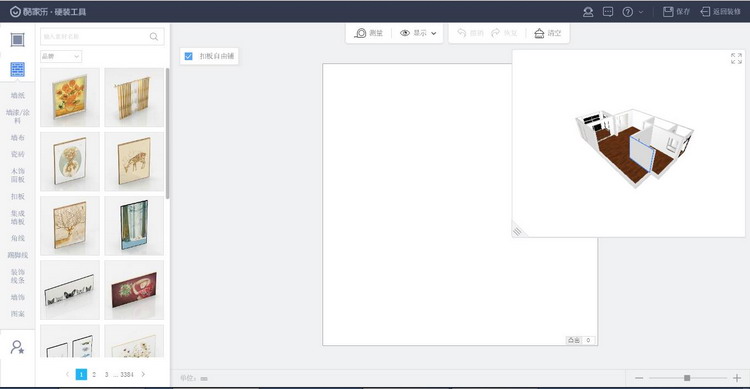The image size is (750, 389).
Task: Adjust the zoom slider handle
Action: [687, 378]
